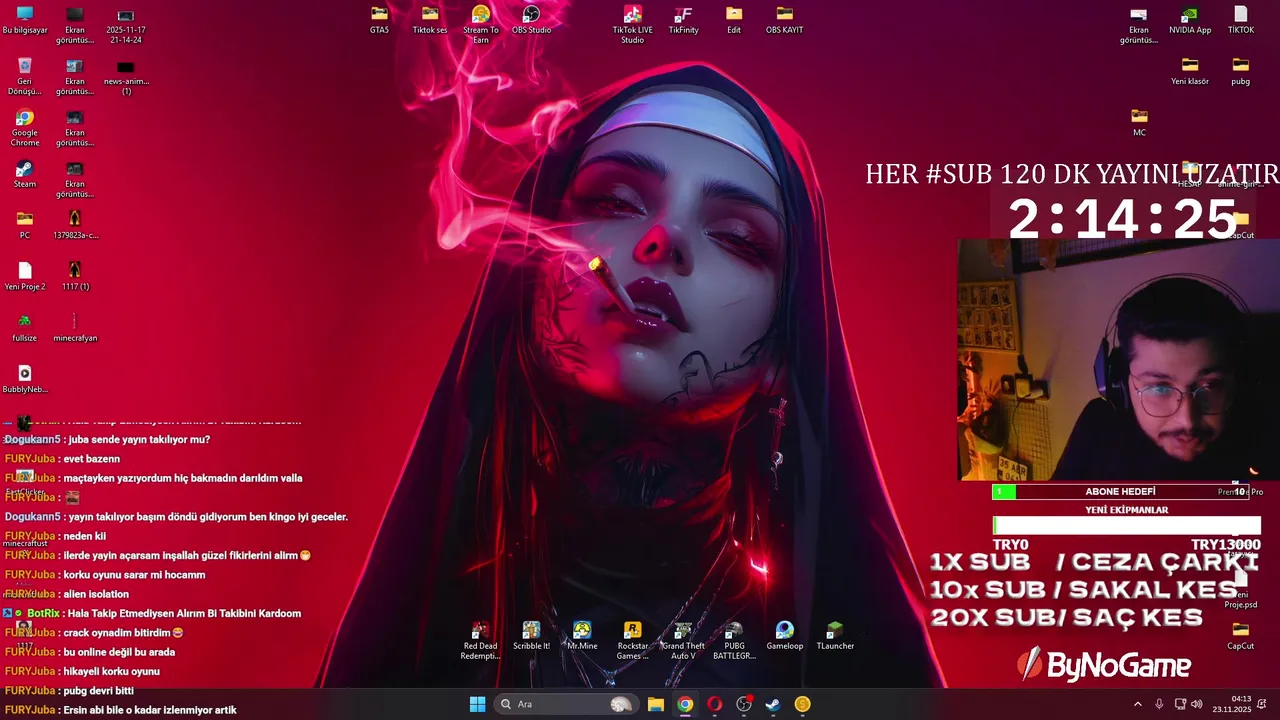Screen dimensions: 1280x720
Task: Open Opera from the taskbar
Action: (714, 704)
